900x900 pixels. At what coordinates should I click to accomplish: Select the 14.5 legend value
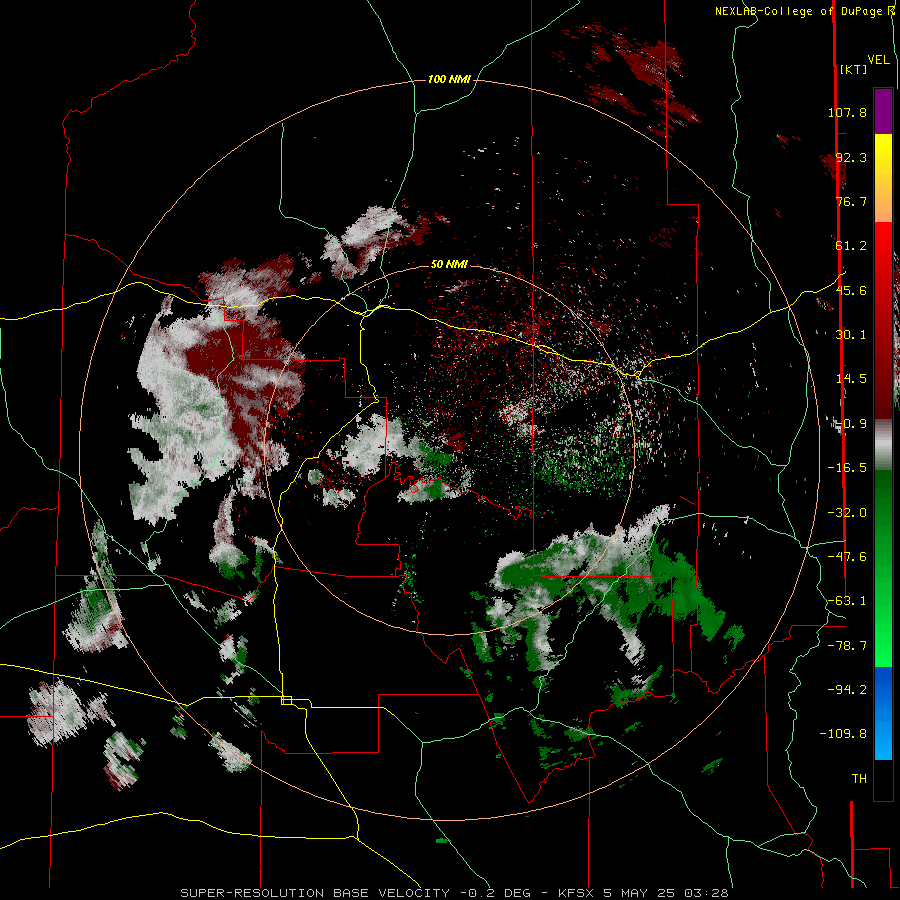point(851,379)
